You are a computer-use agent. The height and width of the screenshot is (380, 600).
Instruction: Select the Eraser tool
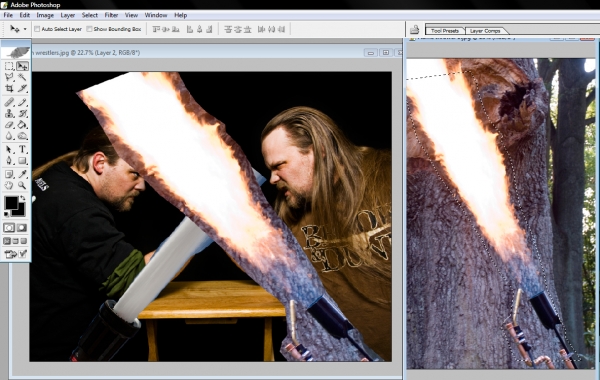(x=9, y=124)
